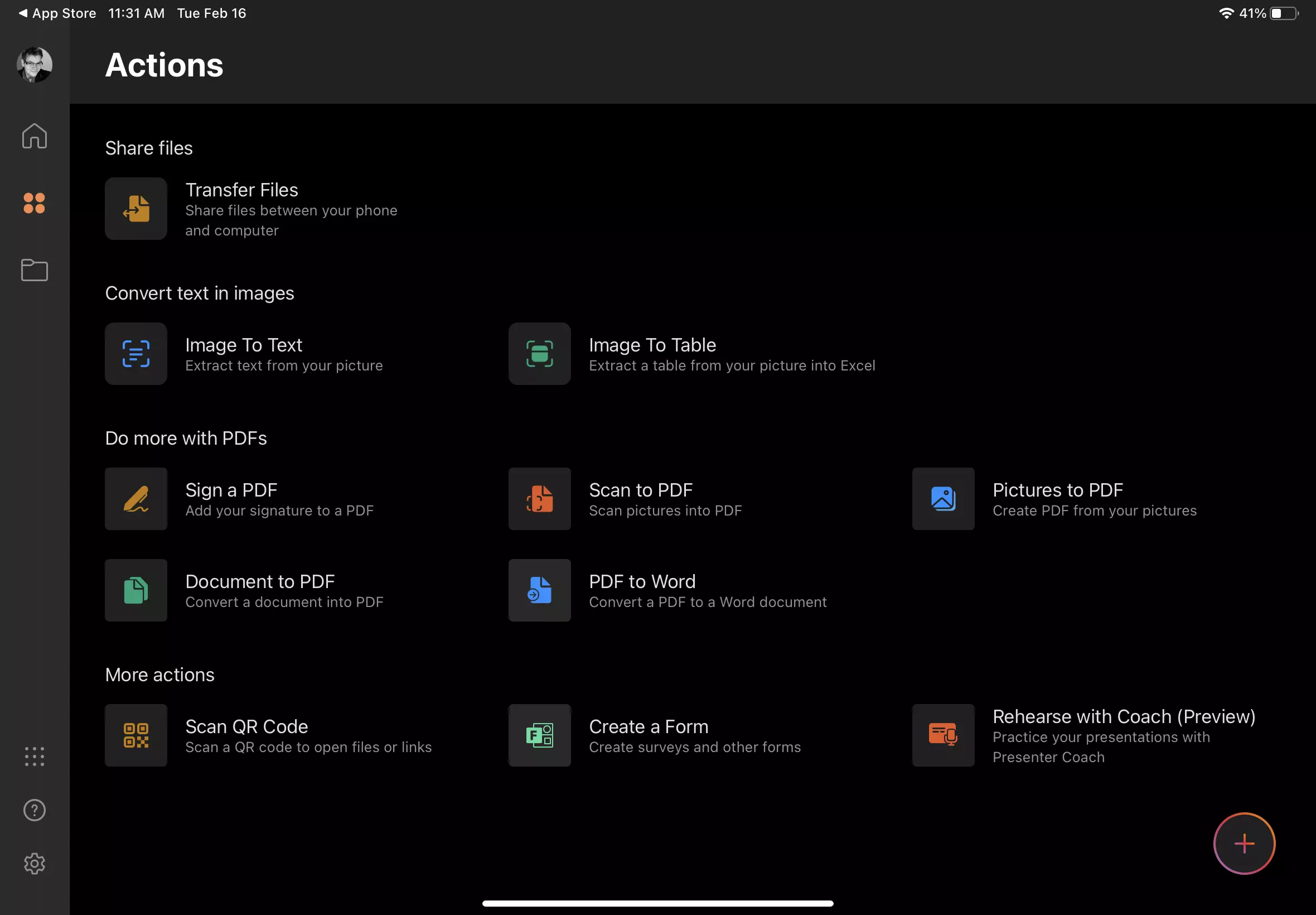Tap 'Create surveys and other forms' text

coord(695,748)
